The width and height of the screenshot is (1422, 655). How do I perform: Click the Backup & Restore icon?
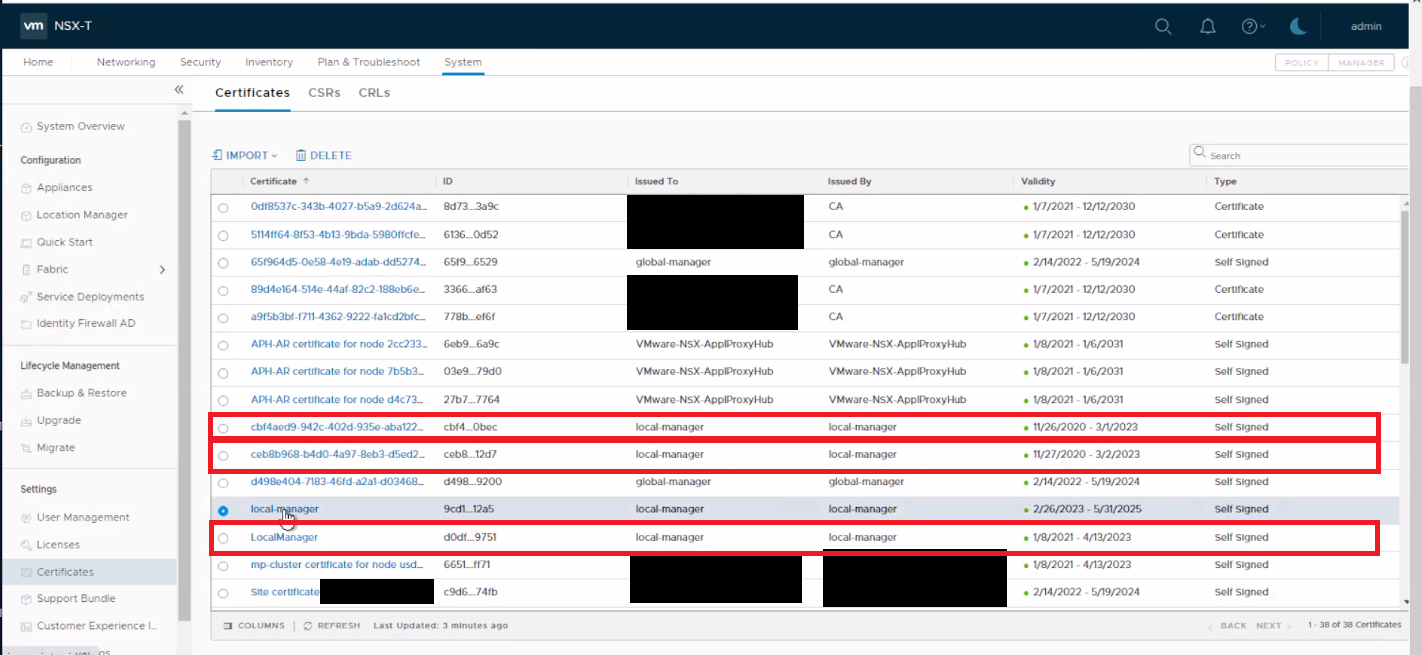pos(27,394)
